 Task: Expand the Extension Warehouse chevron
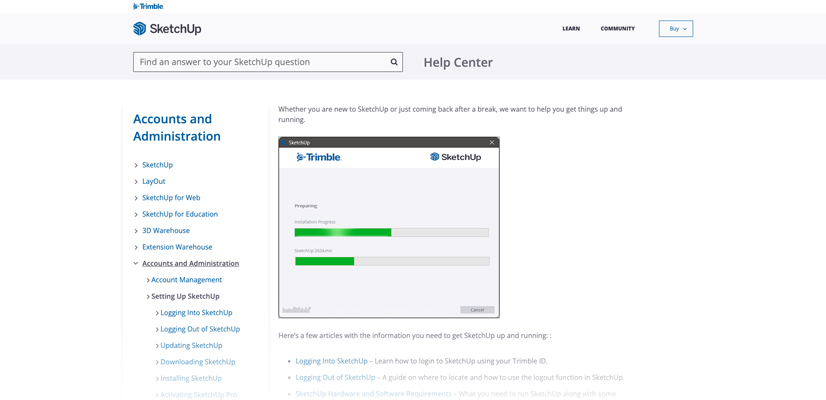(x=136, y=247)
